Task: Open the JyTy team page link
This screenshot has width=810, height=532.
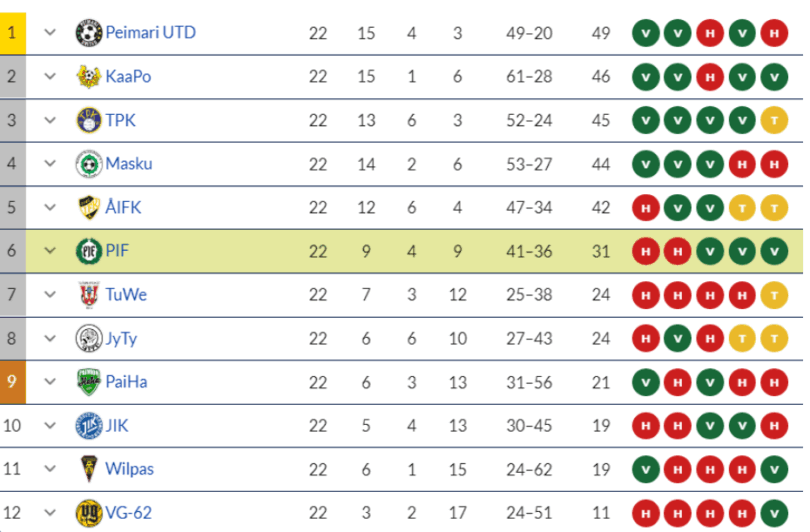Action: [121, 339]
